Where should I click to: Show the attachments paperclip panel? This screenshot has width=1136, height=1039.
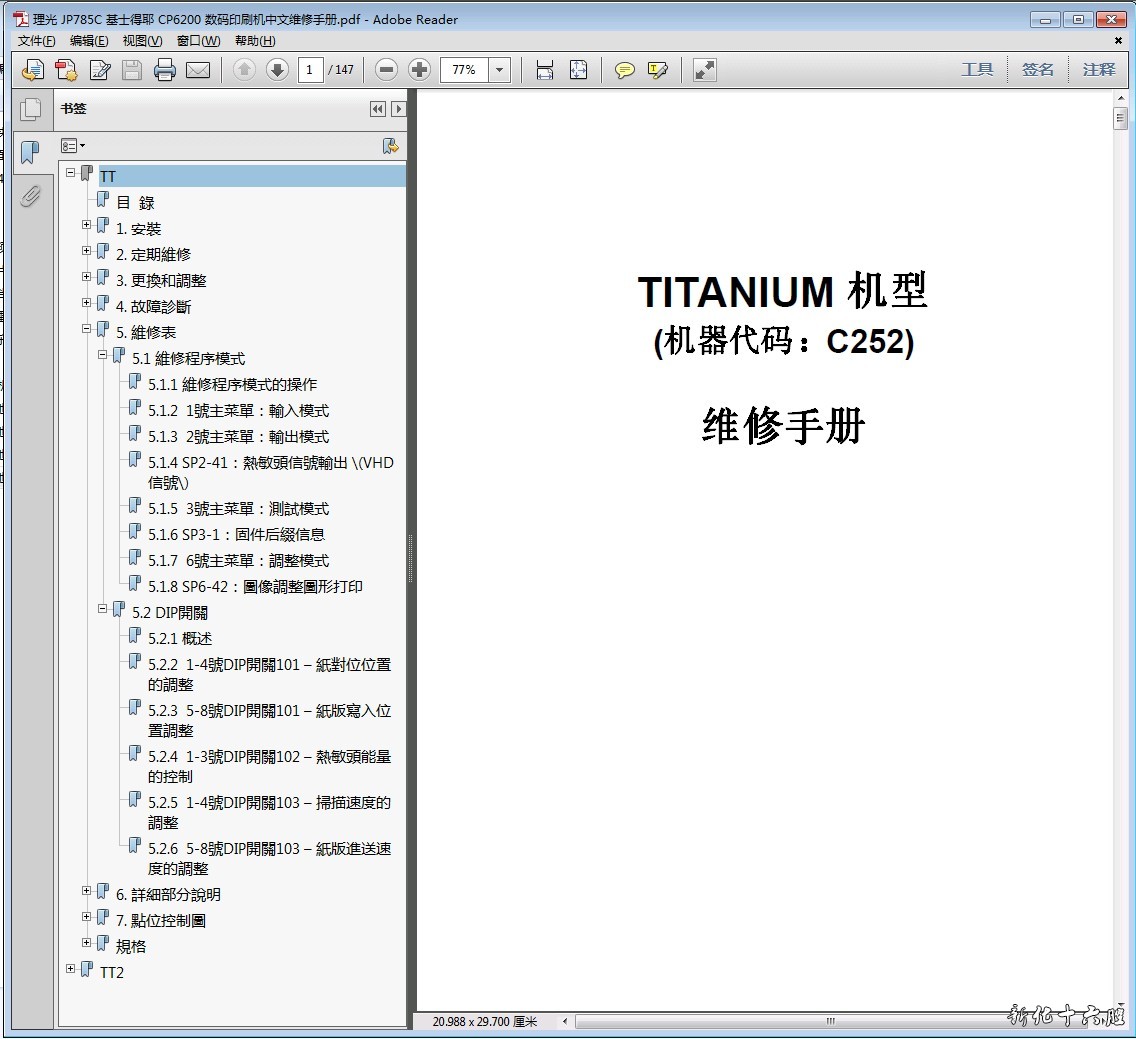pyautogui.click(x=31, y=195)
